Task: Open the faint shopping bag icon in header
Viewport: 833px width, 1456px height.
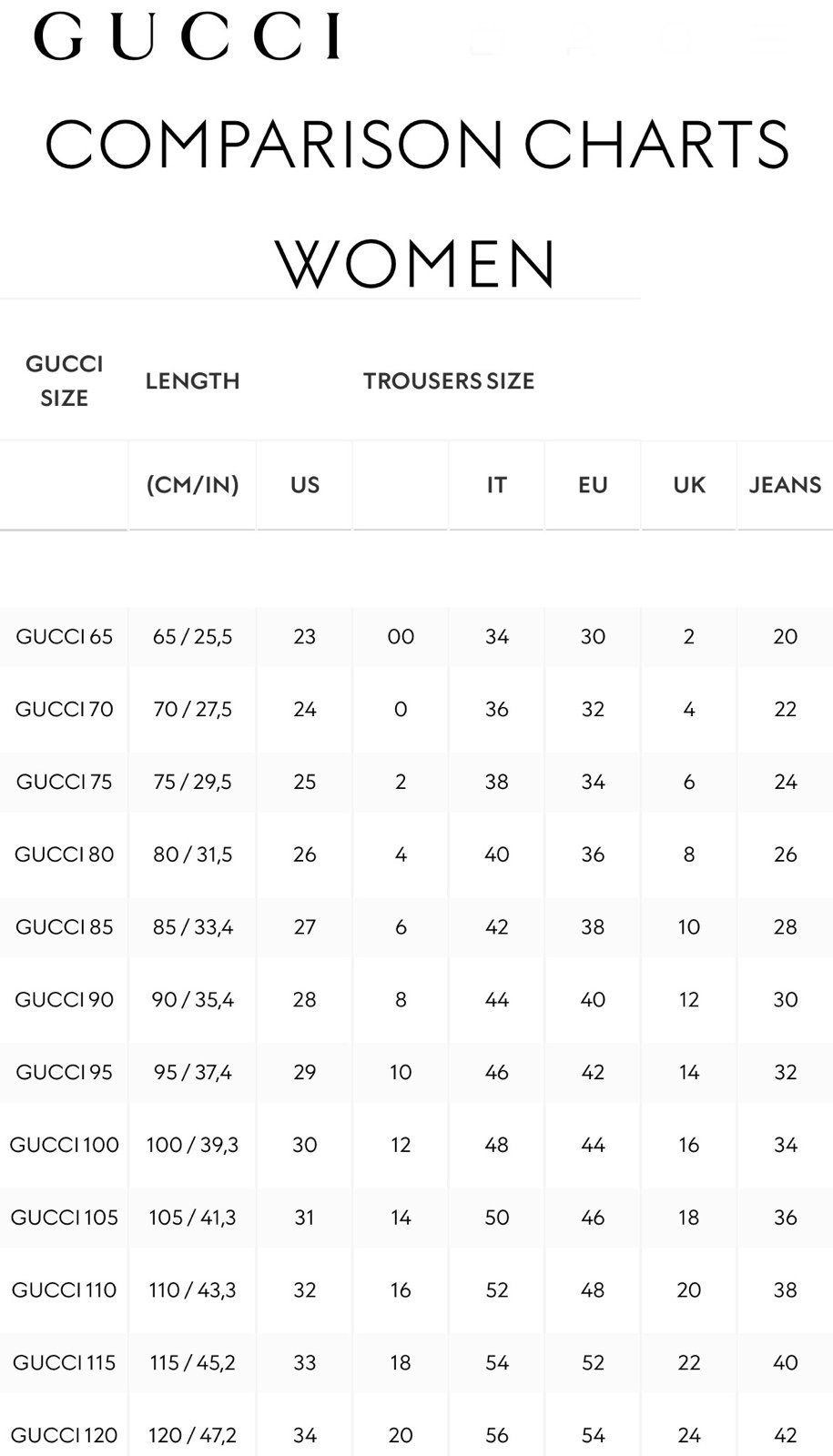Action: 486,38
